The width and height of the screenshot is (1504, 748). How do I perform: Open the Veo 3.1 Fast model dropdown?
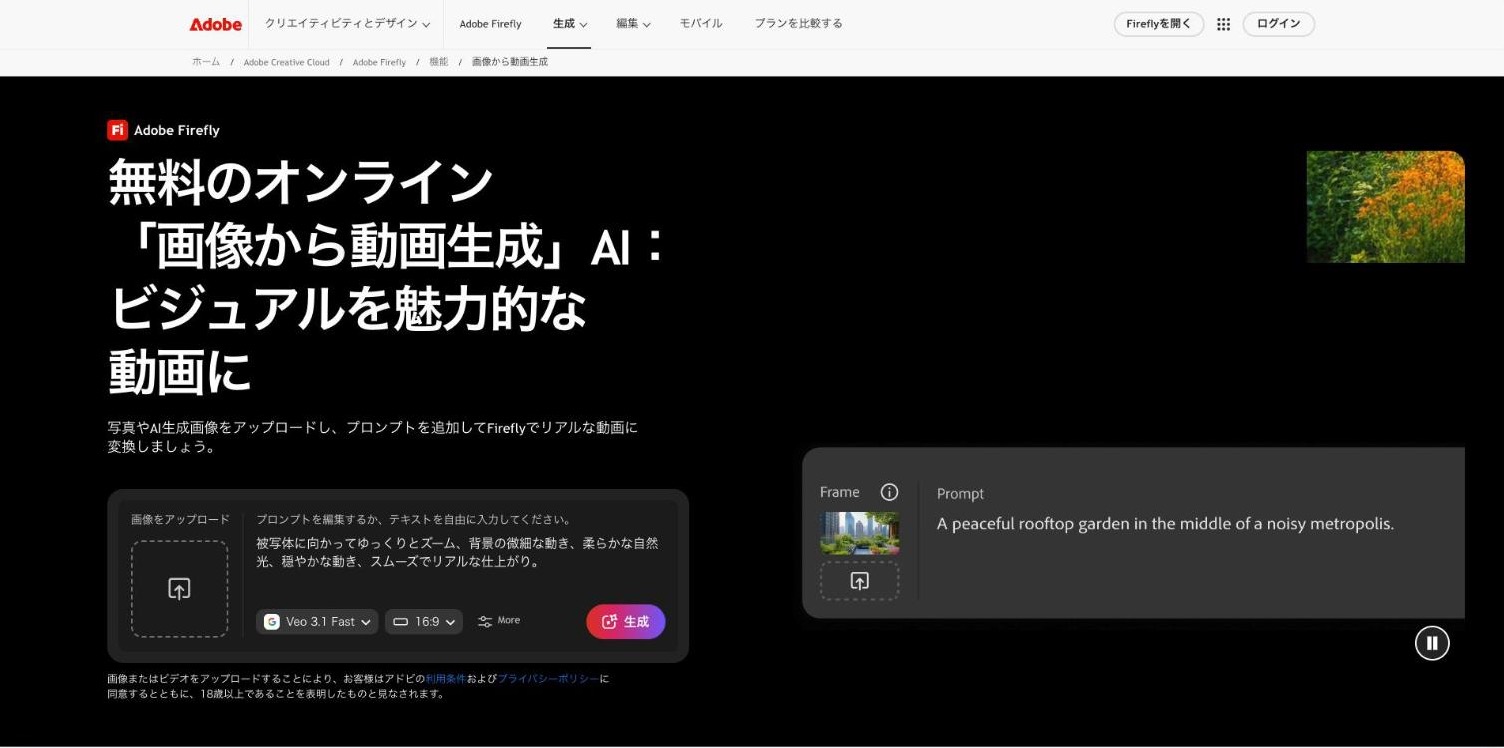pos(317,622)
